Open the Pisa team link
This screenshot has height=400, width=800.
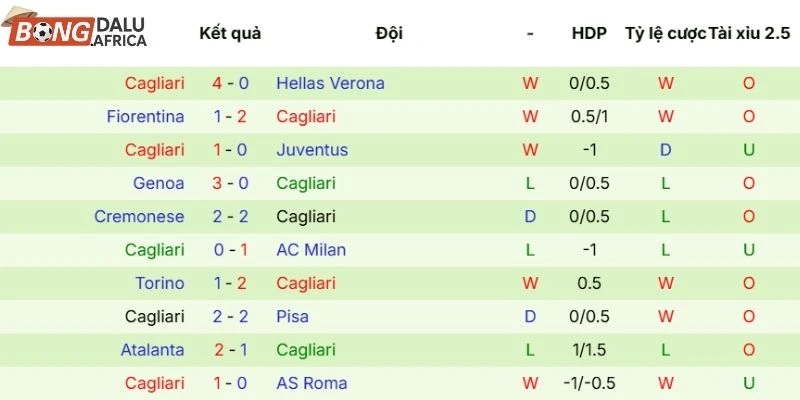pyautogui.click(x=292, y=316)
